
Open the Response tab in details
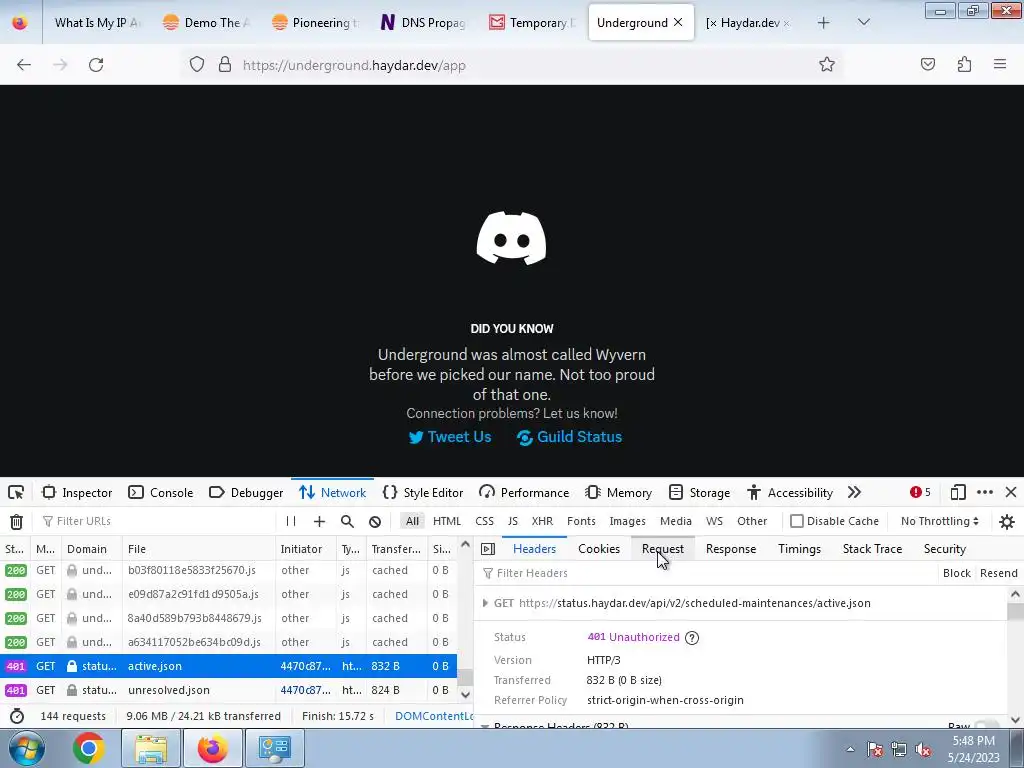(731, 549)
